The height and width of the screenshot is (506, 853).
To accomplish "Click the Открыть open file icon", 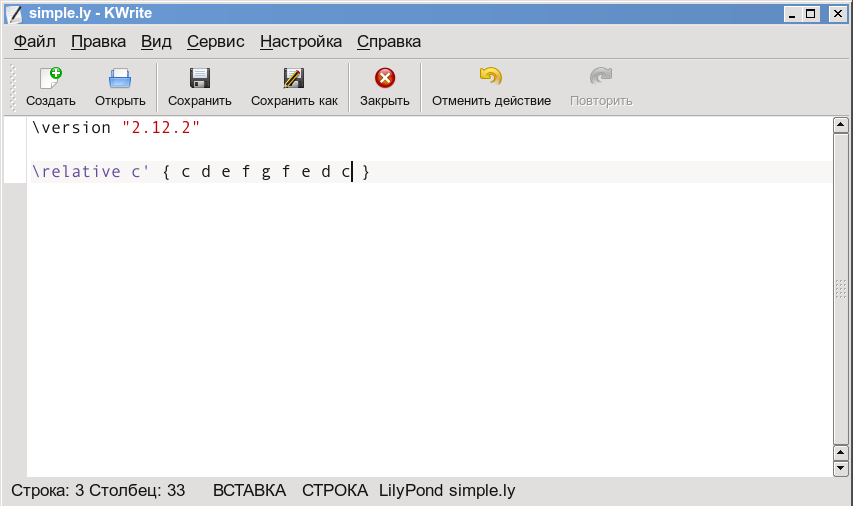I will (x=120, y=78).
